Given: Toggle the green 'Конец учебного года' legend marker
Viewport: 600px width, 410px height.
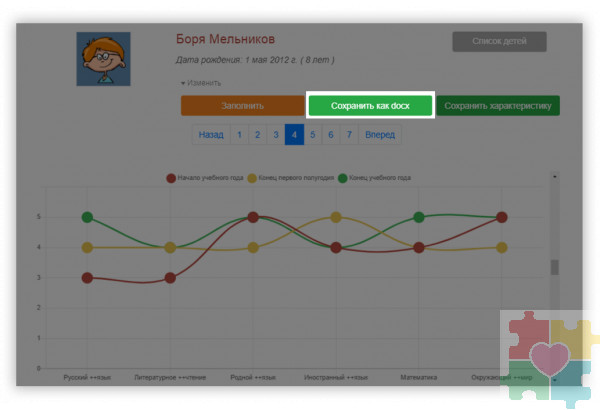Looking at the screenshot, I should click(343, 177).
